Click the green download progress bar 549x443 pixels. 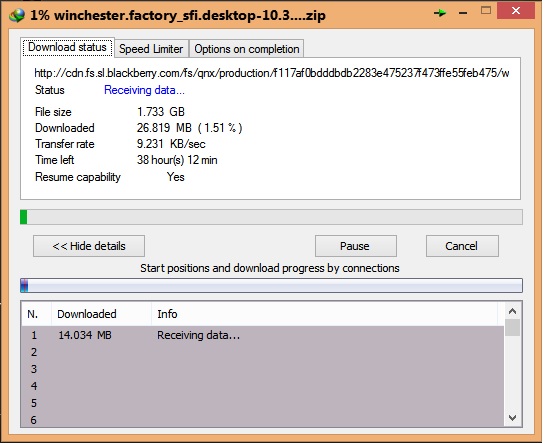(x=271, y=217)
